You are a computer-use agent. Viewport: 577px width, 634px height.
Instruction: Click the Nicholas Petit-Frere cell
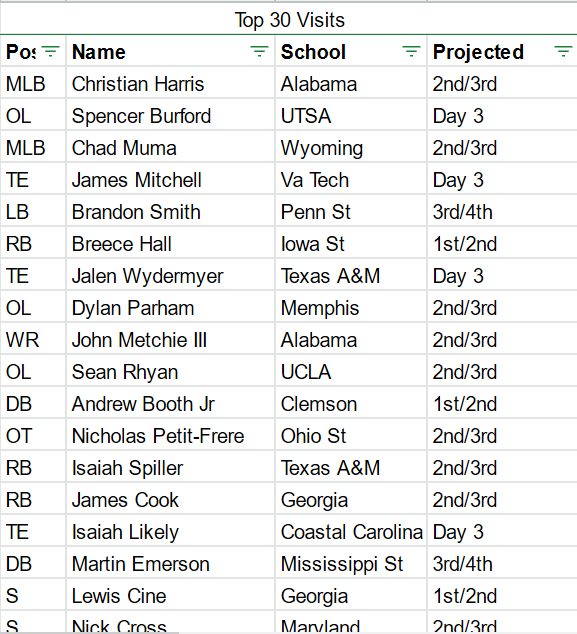click(170, 436)
